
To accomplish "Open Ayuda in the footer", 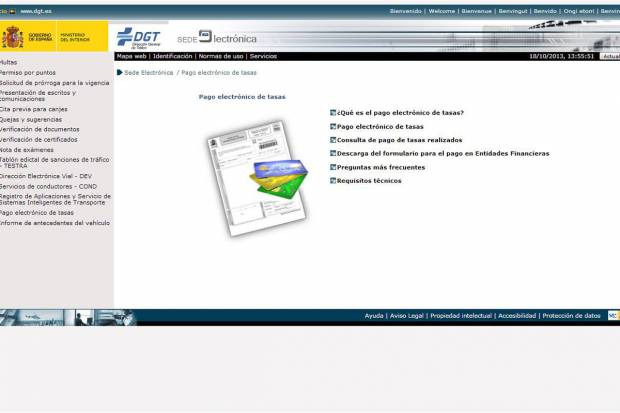I will click(374, 316).
